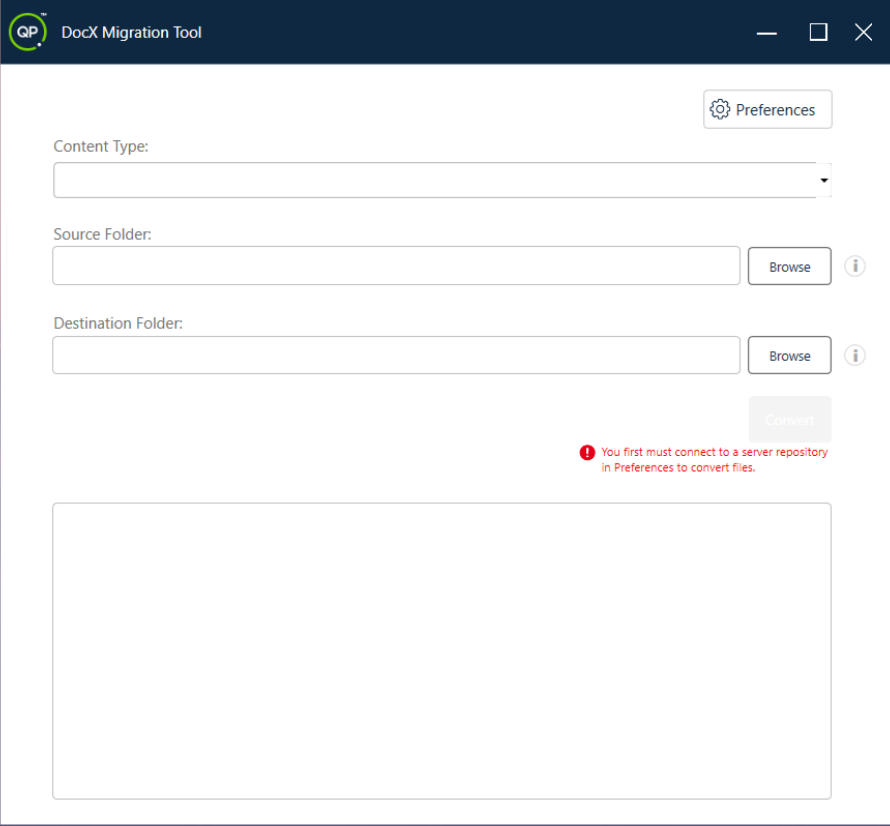Click the red error alert icon
This screenshot has height=826, width=890.
click(x=587, y=452)
